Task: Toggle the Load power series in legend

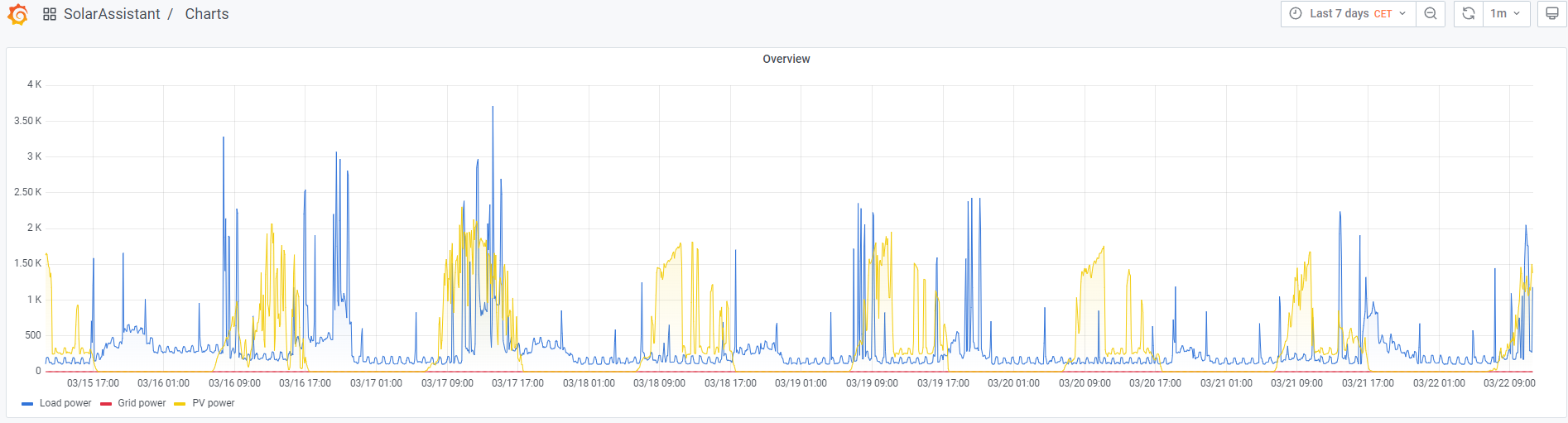Action: pos(65,403)
